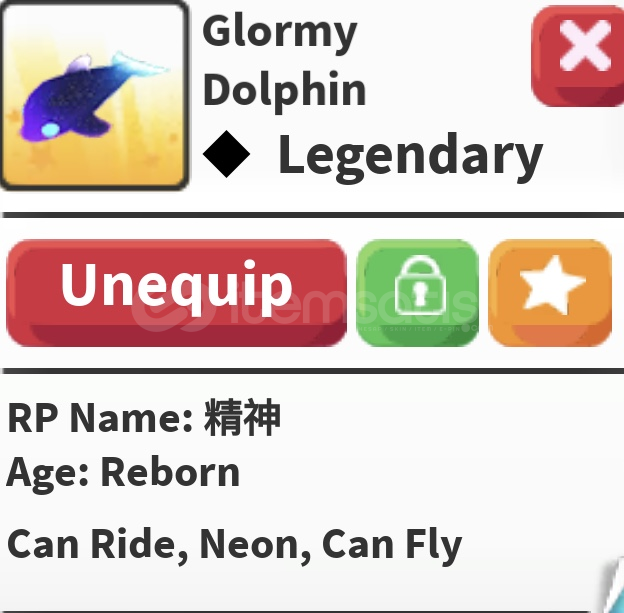Click the "Can Fly" trait text
The image size is (624, 613).
tap(392, 546)
